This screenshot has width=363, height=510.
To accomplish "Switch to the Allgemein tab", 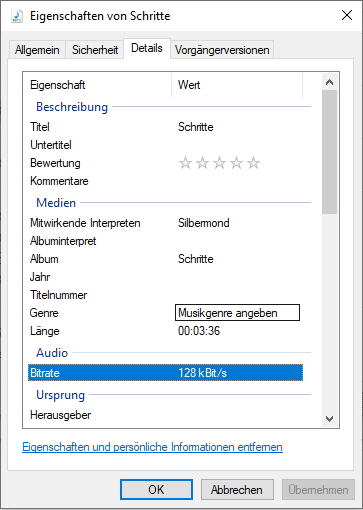I will 37,50.
